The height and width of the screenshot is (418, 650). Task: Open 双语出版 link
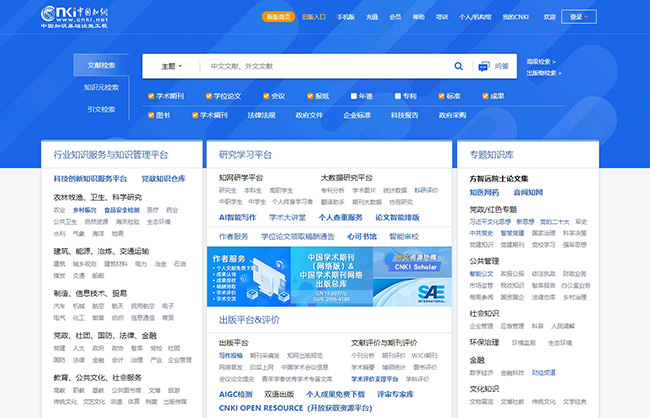279,394
